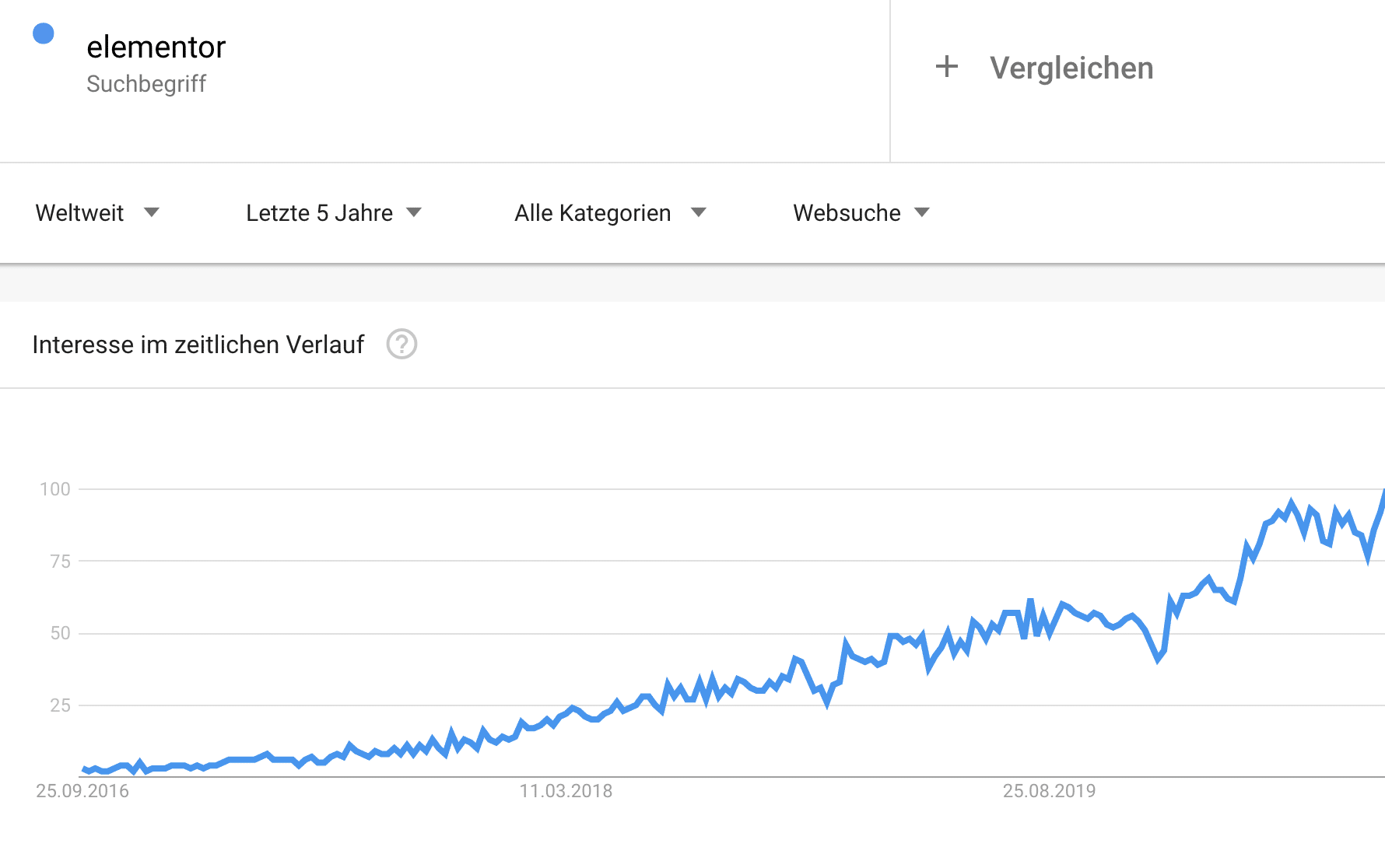The height and width of the screenshot is (868, 1385).
Task: Click the 25.08.2019 date label
Action: [1049, 791]
